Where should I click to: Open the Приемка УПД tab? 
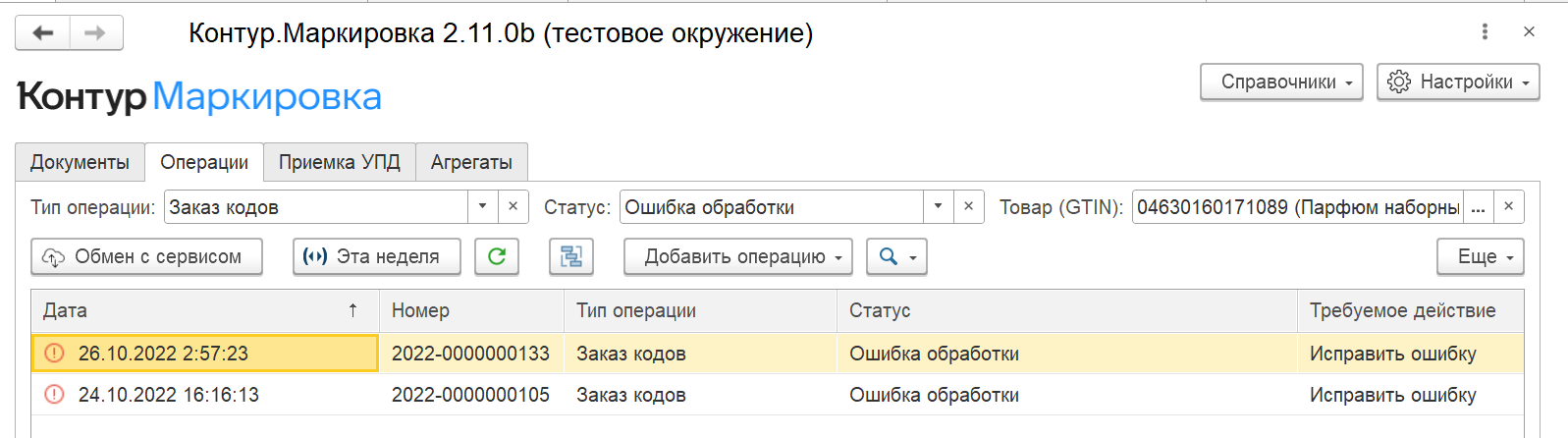click(340, 162)
